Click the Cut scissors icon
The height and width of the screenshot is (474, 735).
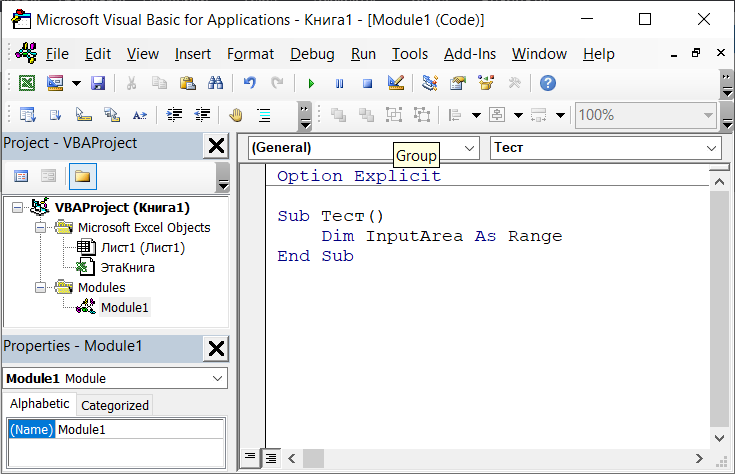[132, 83]
